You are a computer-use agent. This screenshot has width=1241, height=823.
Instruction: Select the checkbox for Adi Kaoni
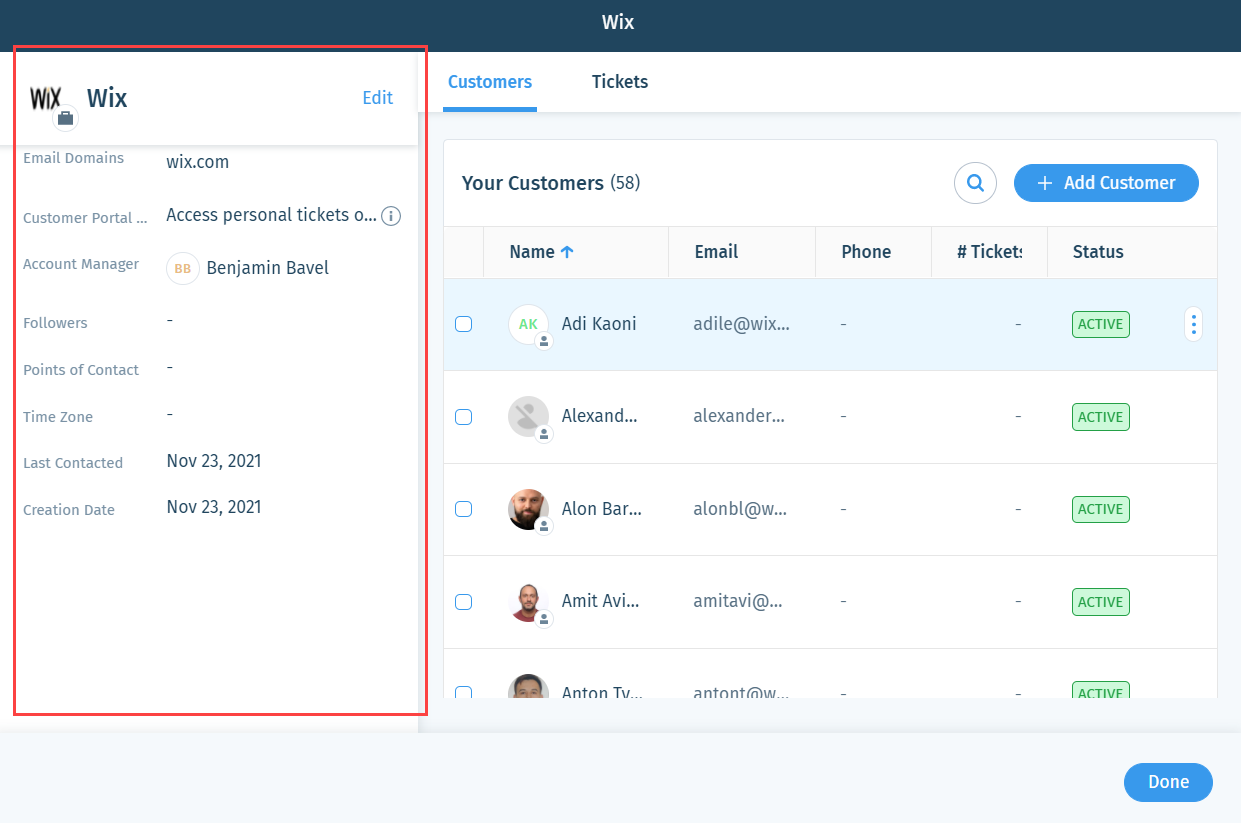[463, 324]
